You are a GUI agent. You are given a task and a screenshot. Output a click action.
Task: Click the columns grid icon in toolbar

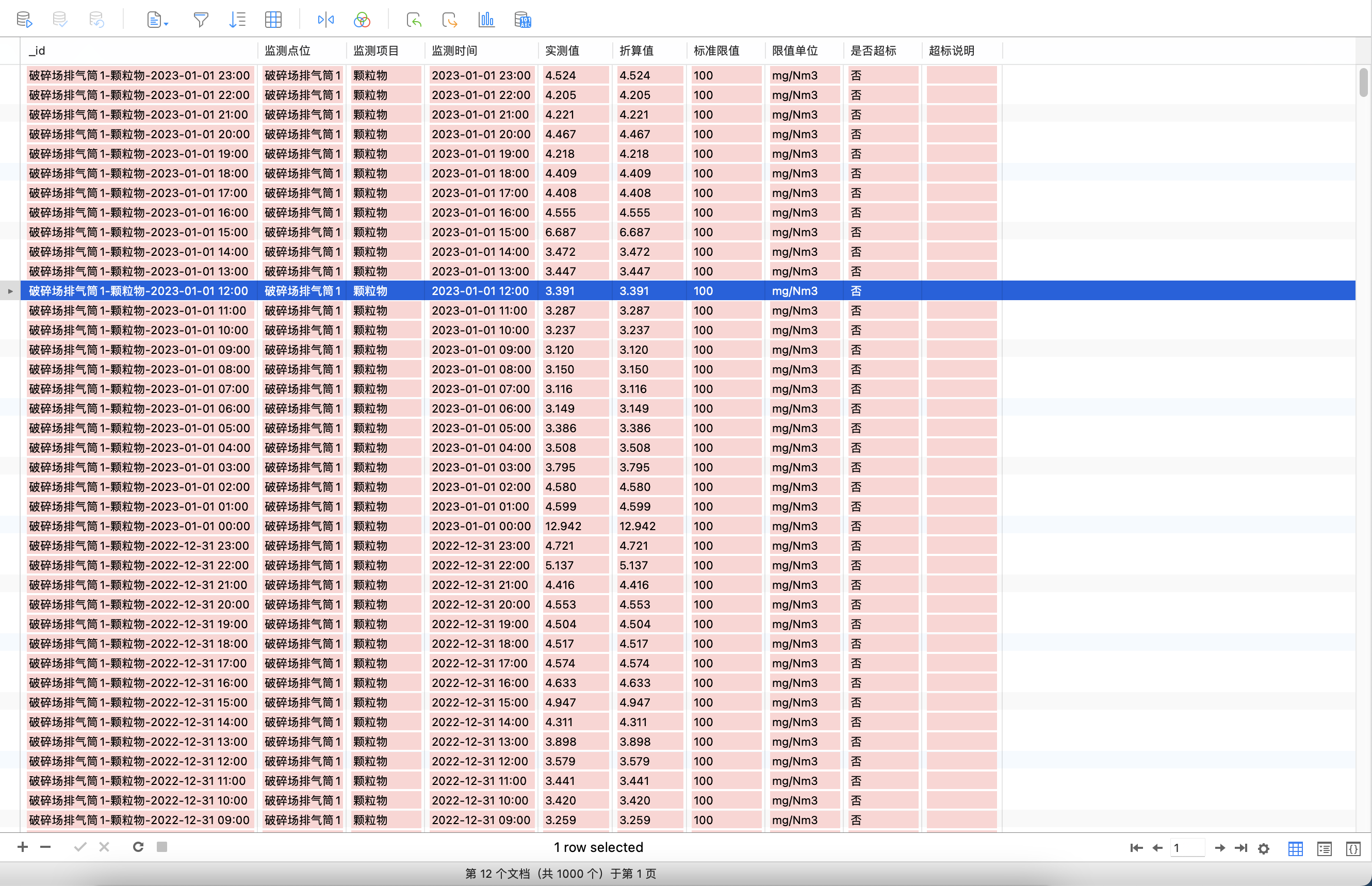(x=273, y=20)
